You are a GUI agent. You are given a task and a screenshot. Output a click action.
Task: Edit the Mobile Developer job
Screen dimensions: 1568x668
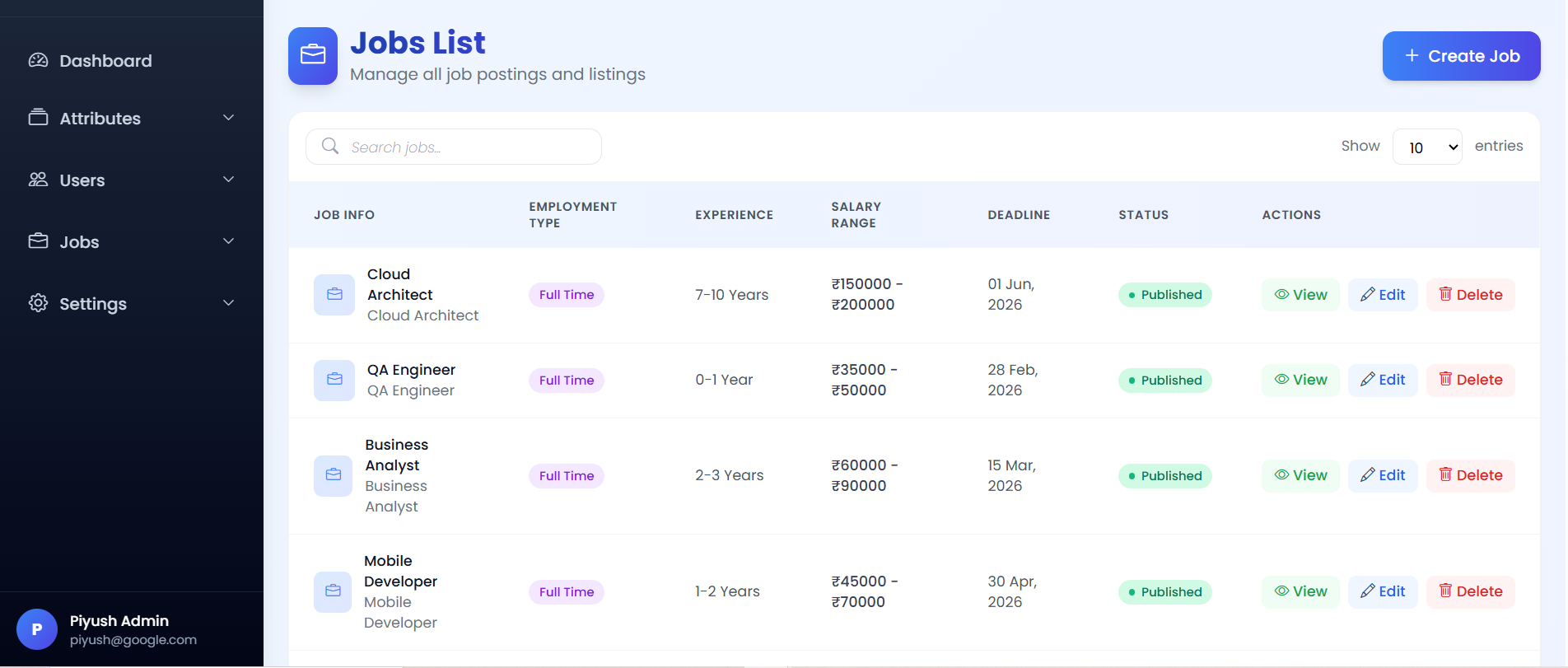click(1382, 591)
